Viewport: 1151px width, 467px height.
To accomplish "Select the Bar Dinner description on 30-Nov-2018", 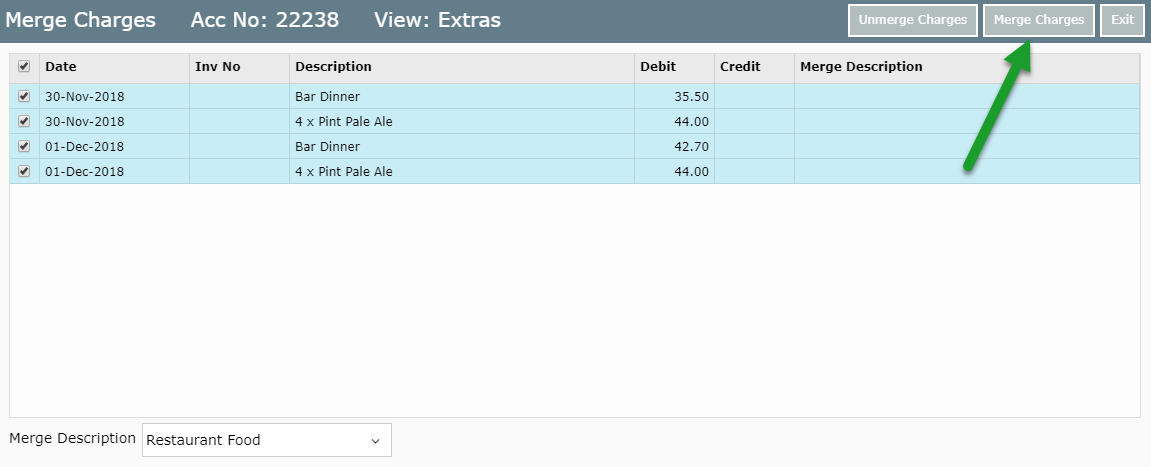I will 327,97.
